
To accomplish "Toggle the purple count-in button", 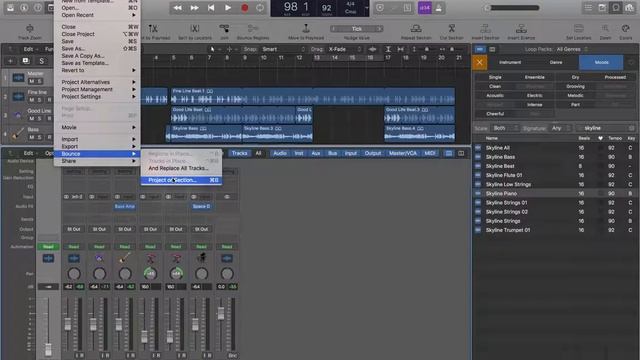I will 424,8.
